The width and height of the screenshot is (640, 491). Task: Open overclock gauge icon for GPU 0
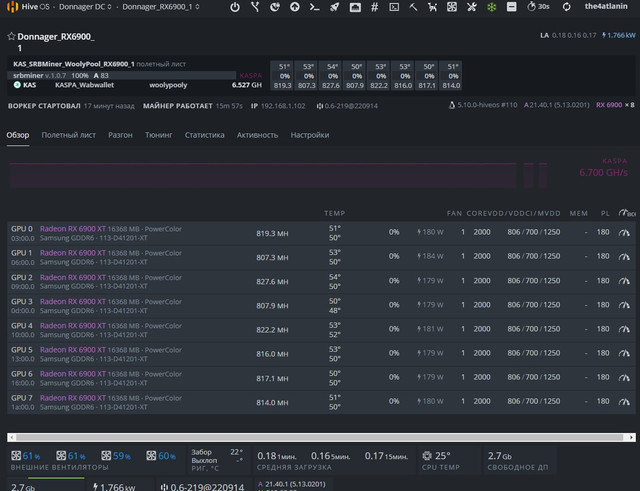(624, 233)
